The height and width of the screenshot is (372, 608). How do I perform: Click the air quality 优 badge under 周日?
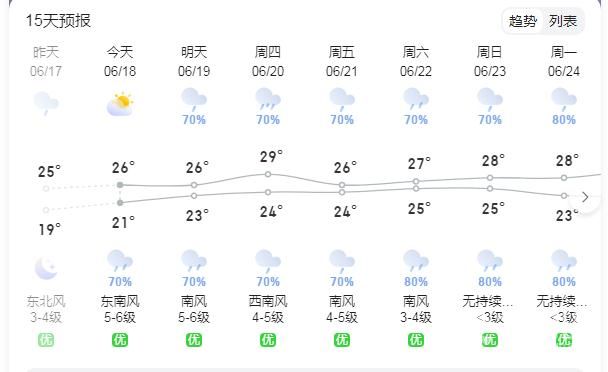[490, 340]
